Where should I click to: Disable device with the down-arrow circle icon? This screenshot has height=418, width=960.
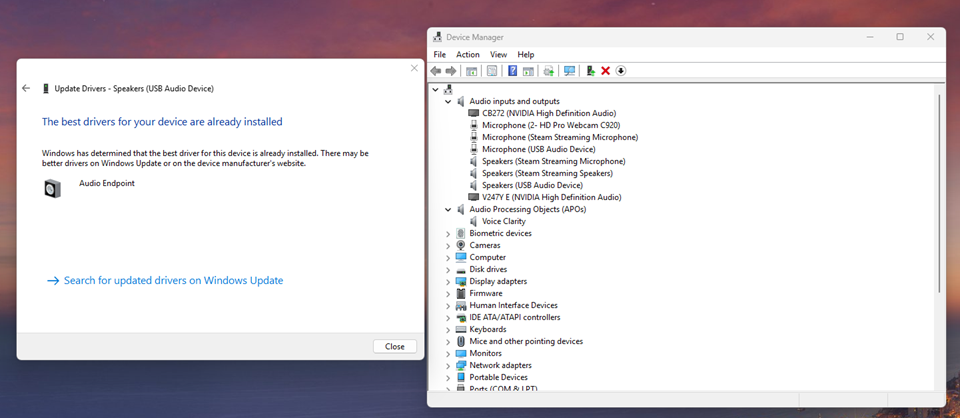pyautogui.click(x=621, y=71)
